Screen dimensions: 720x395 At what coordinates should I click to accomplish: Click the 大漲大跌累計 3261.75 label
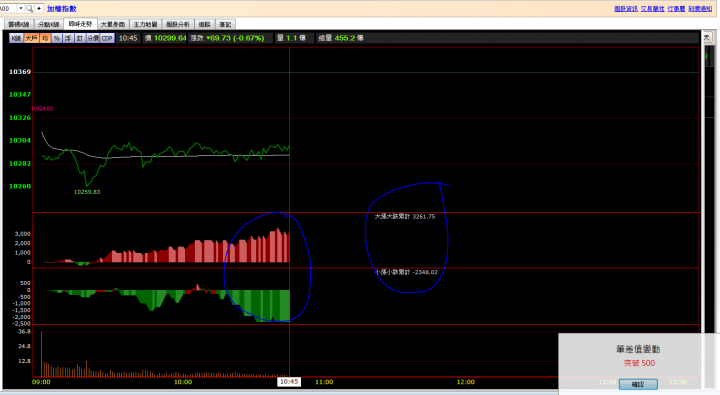(x=405, y=216)
